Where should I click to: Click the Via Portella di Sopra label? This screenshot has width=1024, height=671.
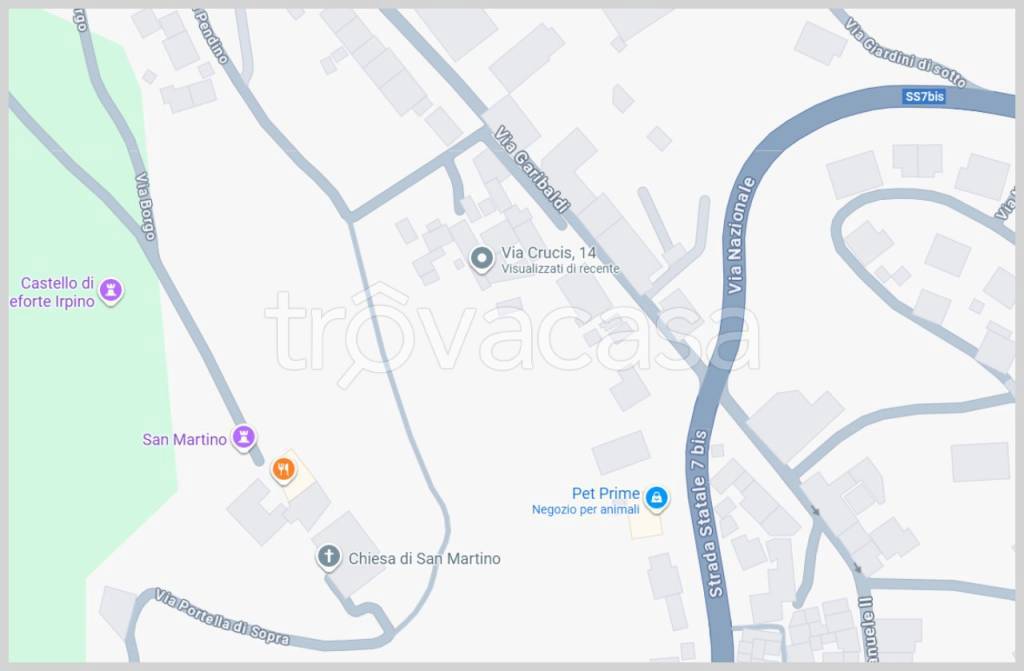(223, 617)
